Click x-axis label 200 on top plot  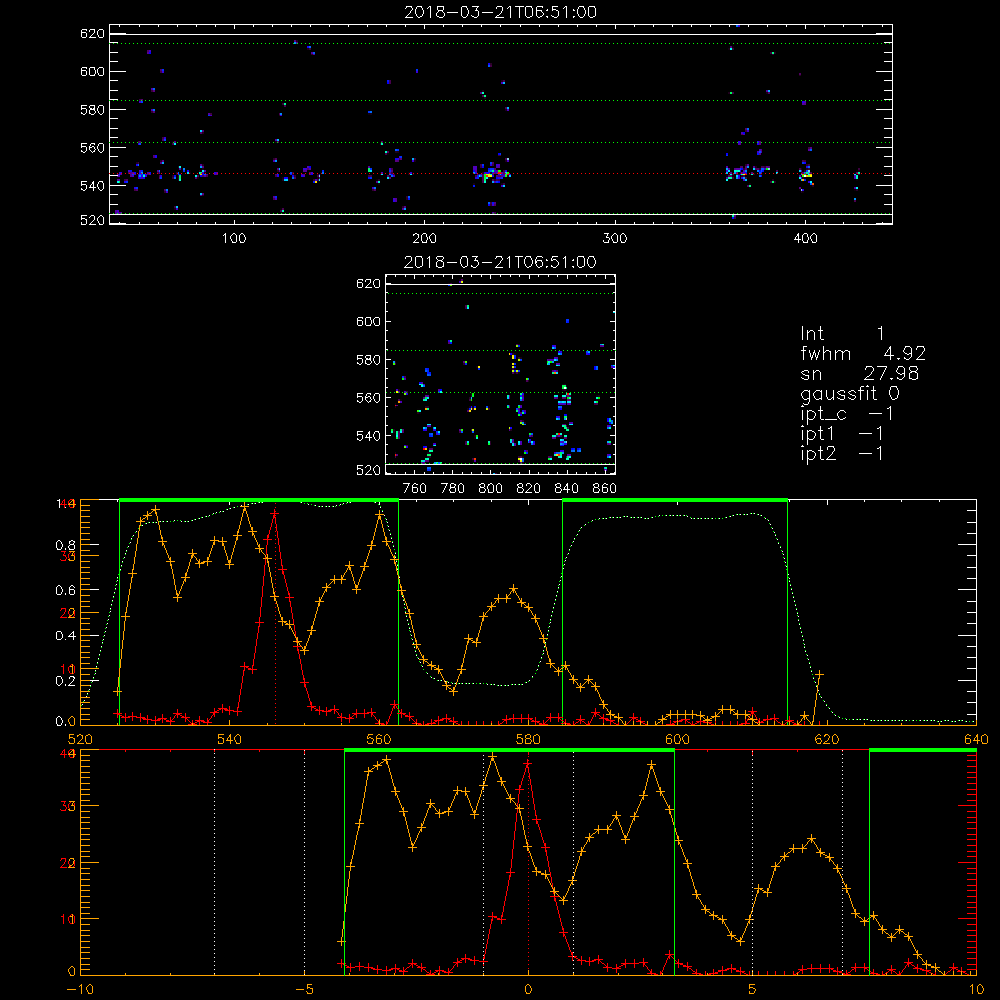[424, 239]
